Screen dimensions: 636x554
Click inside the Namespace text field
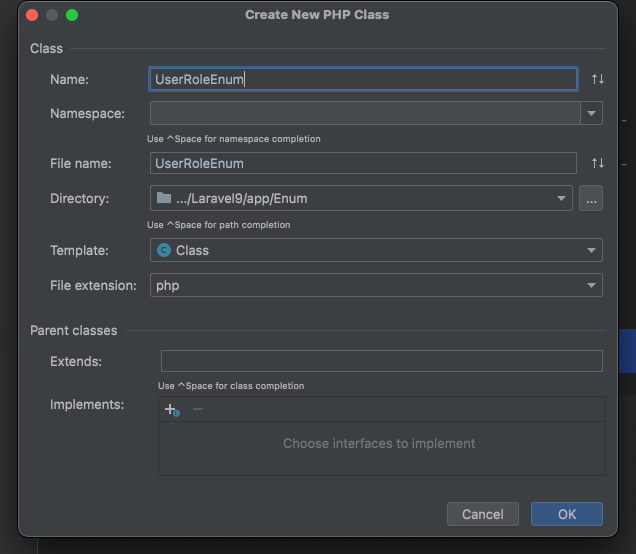[365, 113]
